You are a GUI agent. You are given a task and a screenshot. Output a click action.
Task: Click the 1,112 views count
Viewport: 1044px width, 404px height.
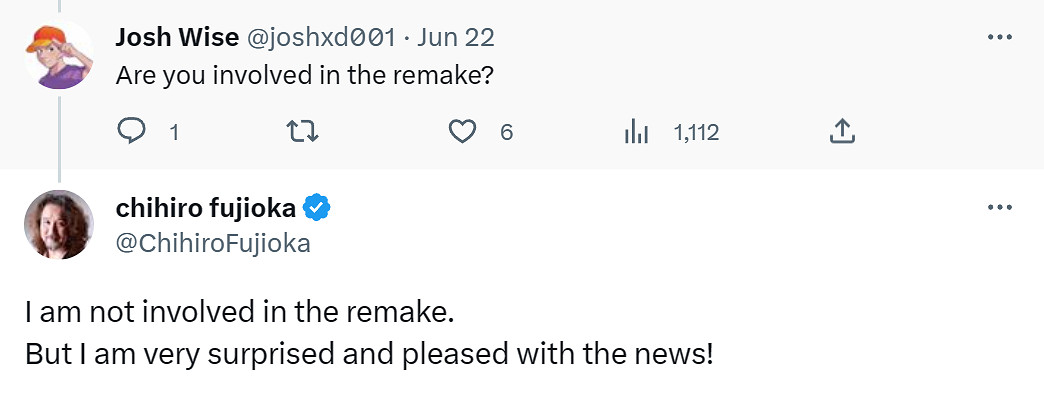[696, 132]
